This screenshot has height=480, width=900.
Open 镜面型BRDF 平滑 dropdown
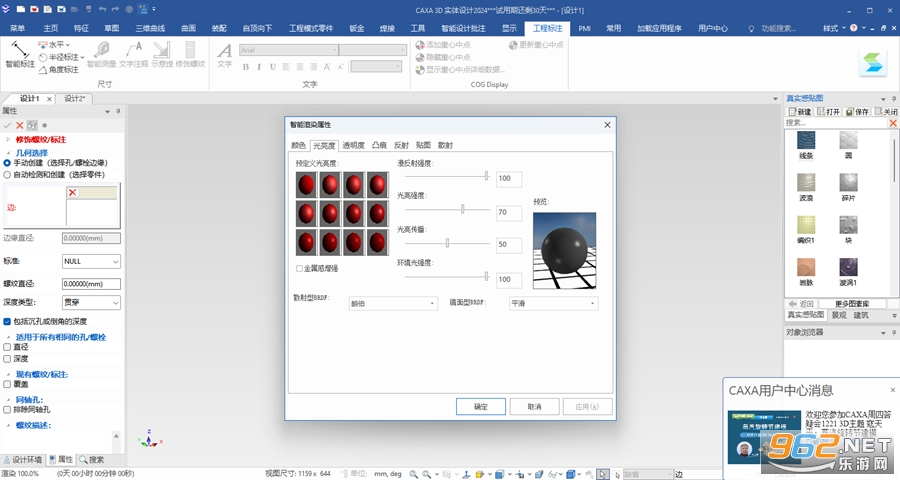[x=553, y=303]
